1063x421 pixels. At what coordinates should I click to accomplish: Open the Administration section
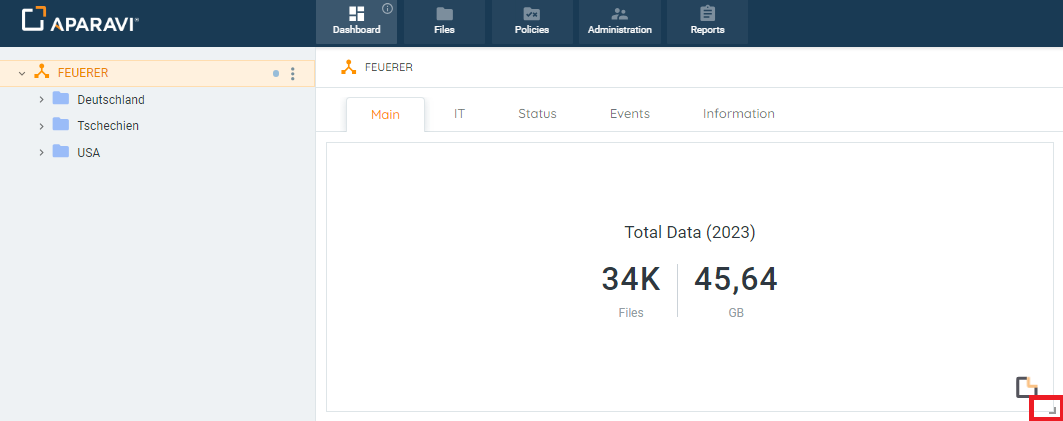click(619, 21)
